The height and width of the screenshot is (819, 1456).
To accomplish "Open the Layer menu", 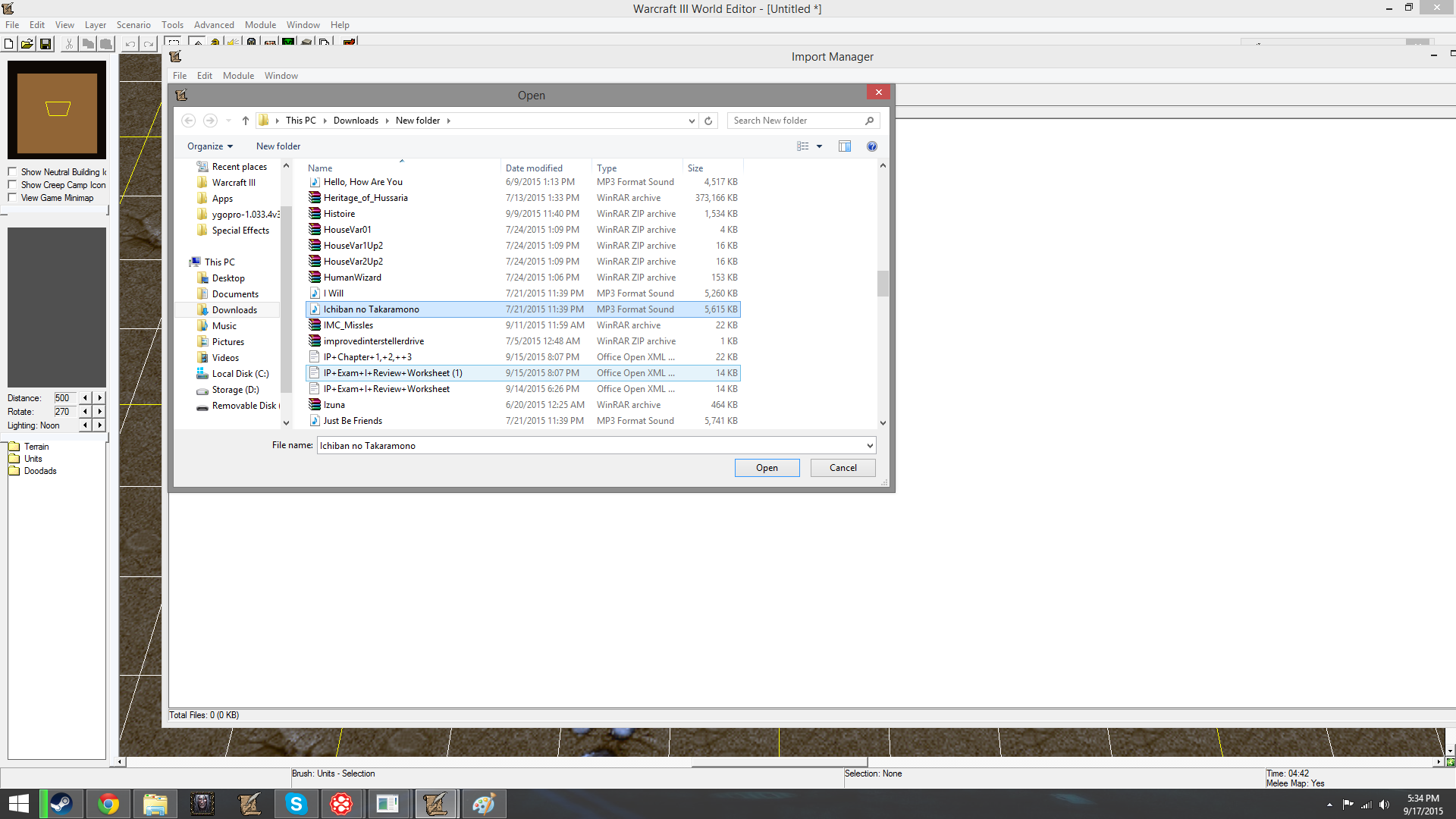I will tap(95, 25).
